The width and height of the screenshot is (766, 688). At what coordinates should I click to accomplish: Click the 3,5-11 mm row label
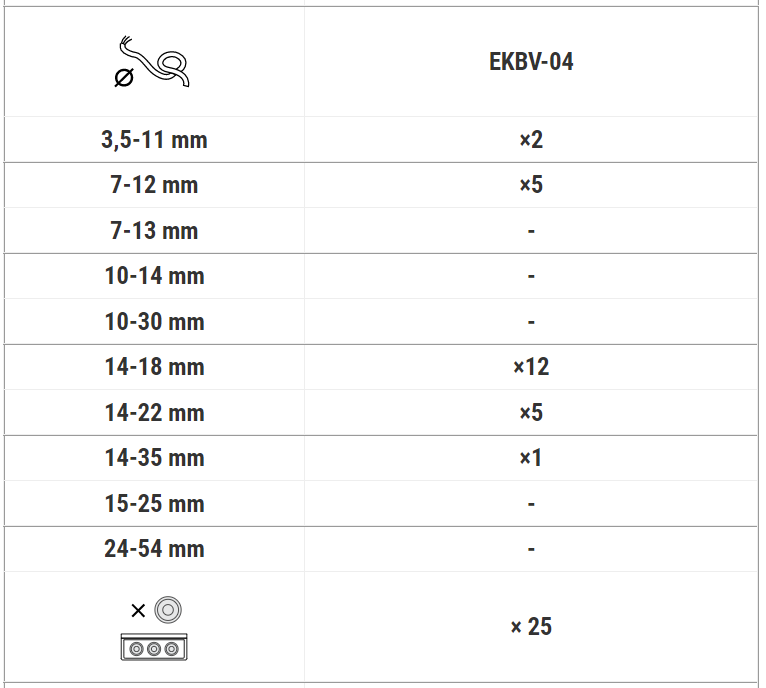(x=154, y=140)
